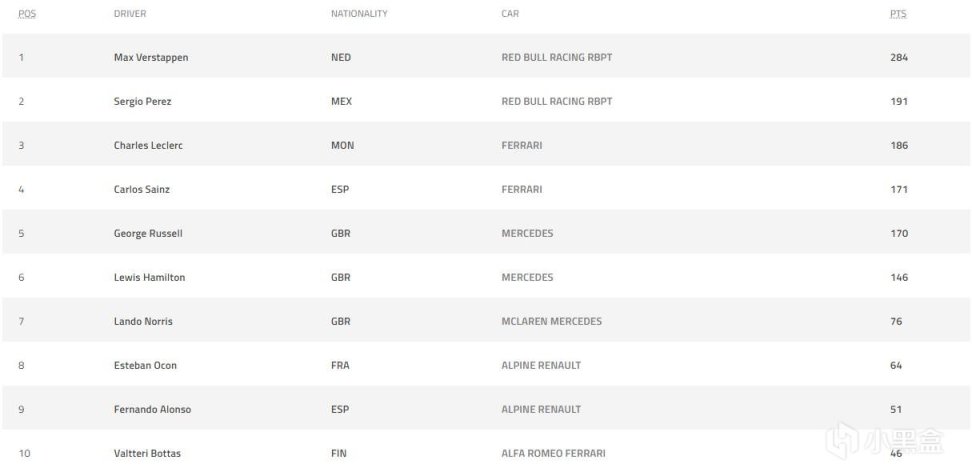The image size is (972, 472).
Task: Sort by the PTS column header
Action: tap(898, 14)
